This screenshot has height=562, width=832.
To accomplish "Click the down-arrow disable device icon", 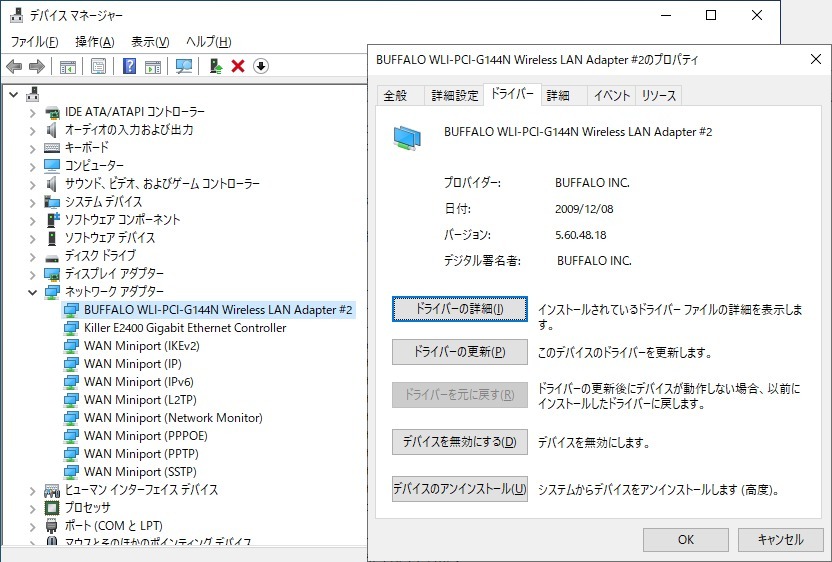I will 261,66.
